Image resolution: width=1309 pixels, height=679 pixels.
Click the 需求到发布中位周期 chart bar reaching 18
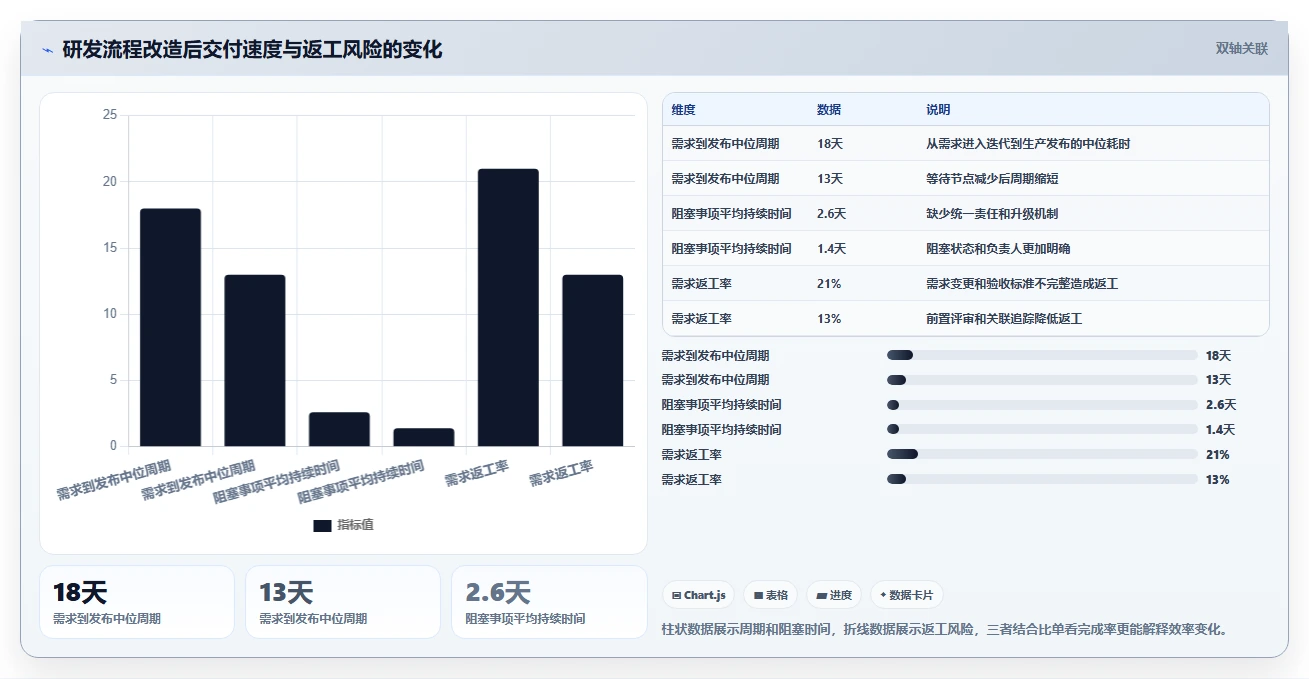coord(170,327)
